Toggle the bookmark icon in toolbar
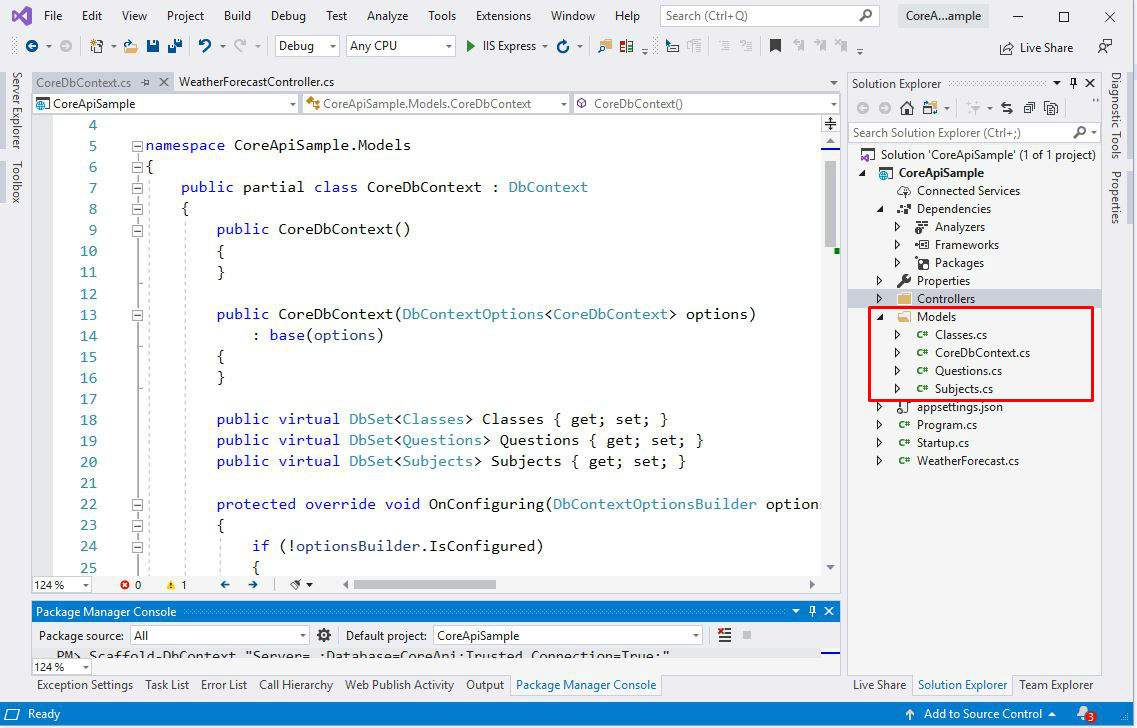 point(775,46)
